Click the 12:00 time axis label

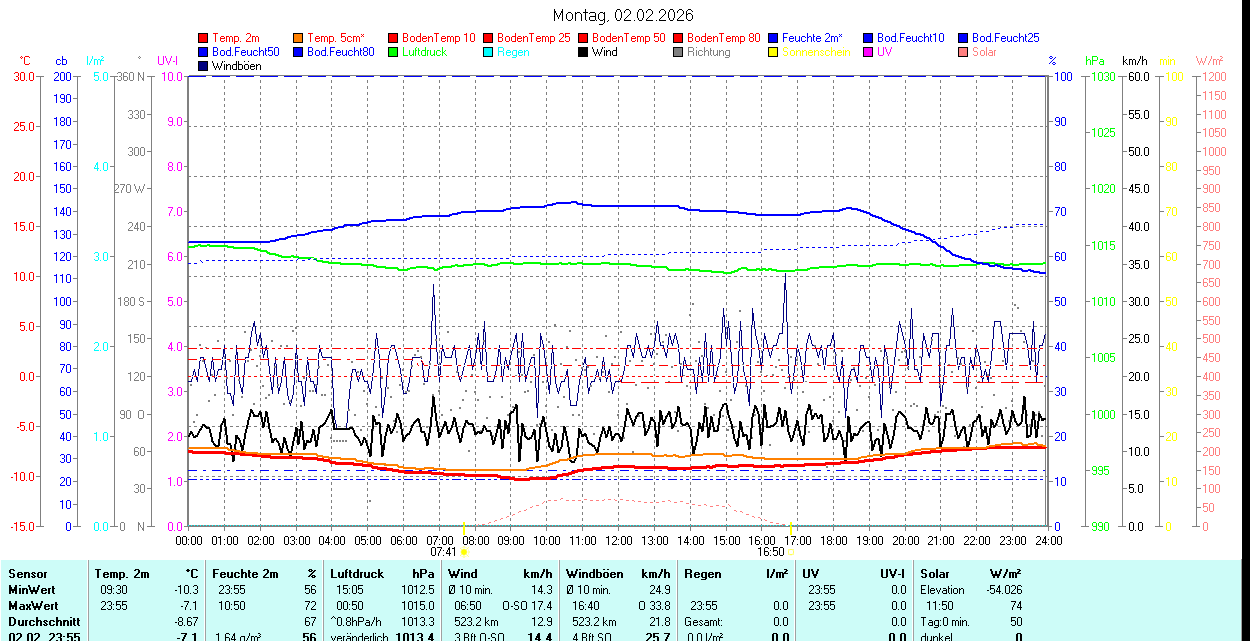click(618, 540)
